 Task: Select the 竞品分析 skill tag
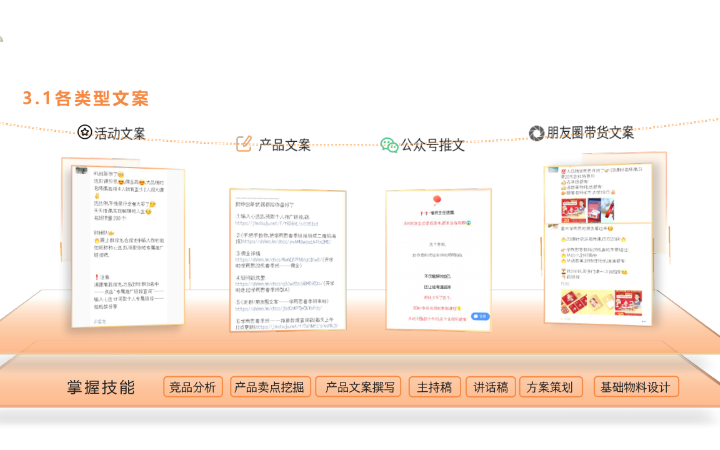pyautogui.click(x=193, y=387)
